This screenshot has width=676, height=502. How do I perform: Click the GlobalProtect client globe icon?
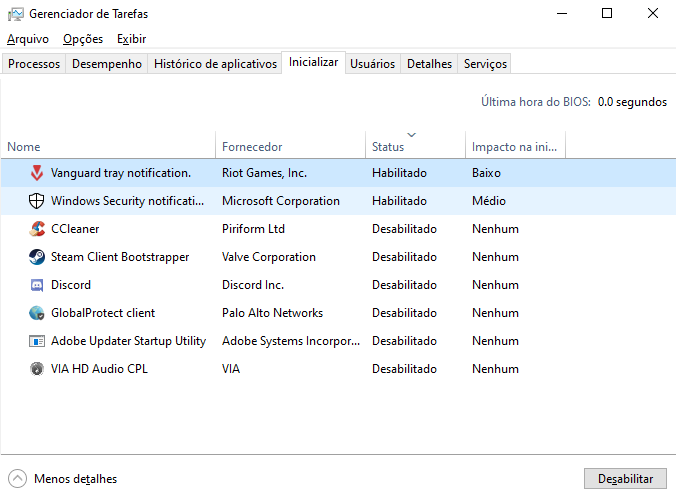[x=37, y=313]
